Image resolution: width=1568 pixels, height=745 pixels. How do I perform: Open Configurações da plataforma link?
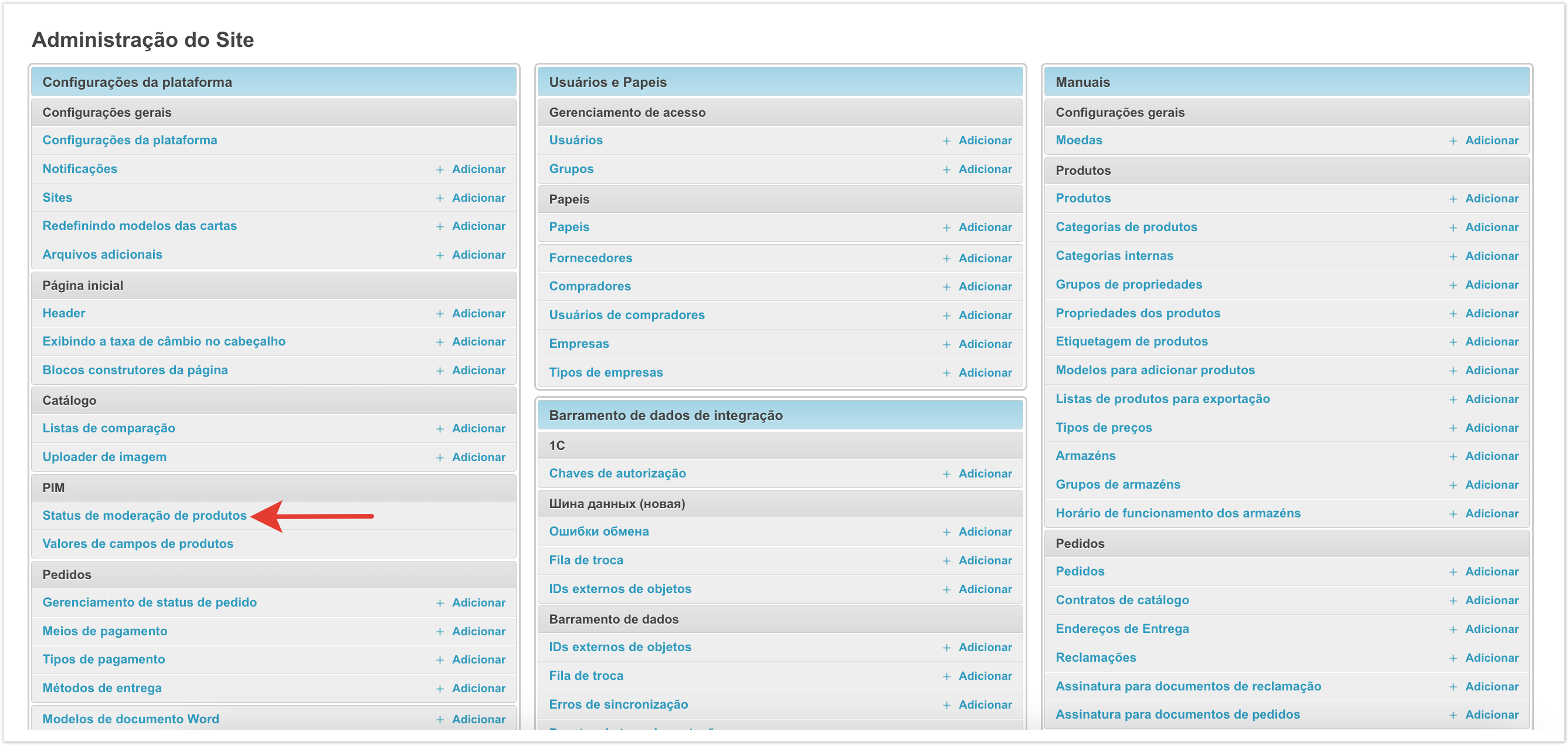pos(130,140)
